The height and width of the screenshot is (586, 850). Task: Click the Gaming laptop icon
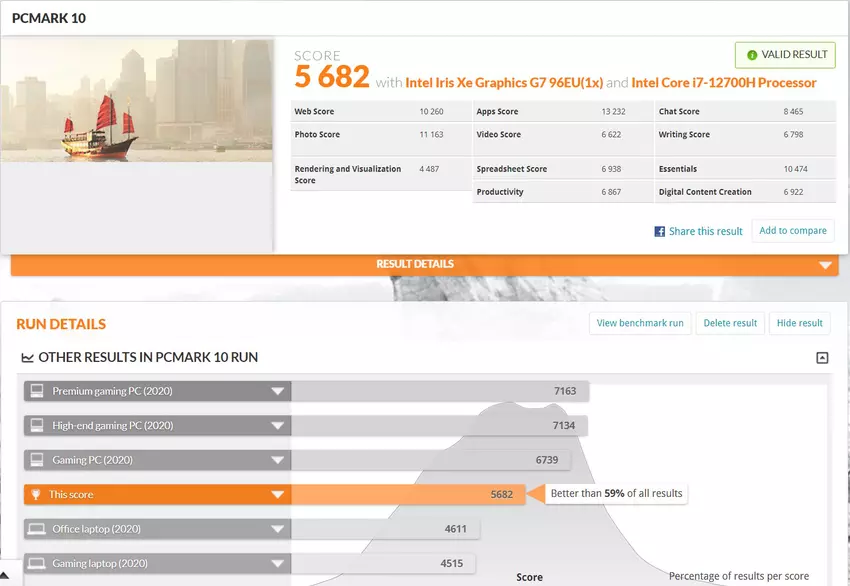click(x=37, y=563)
